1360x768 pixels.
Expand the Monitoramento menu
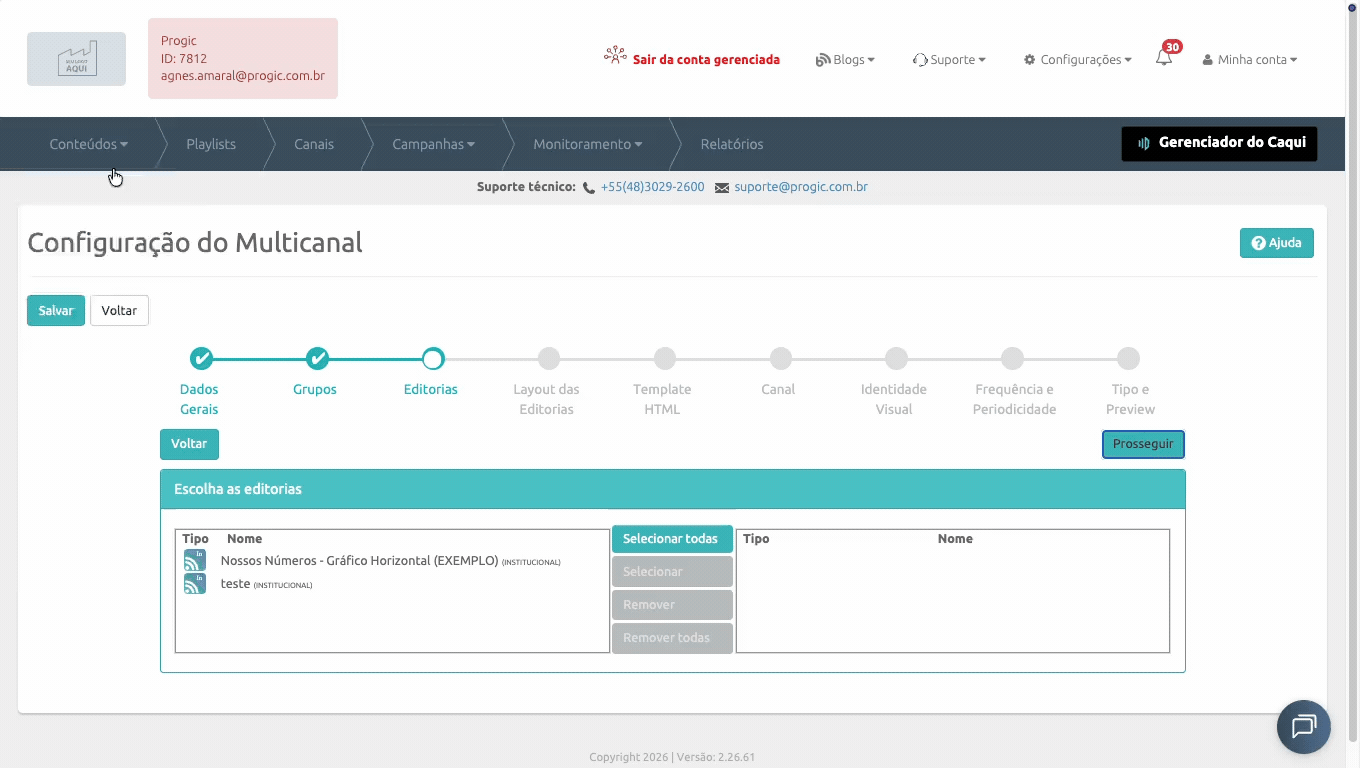[587, 144]
